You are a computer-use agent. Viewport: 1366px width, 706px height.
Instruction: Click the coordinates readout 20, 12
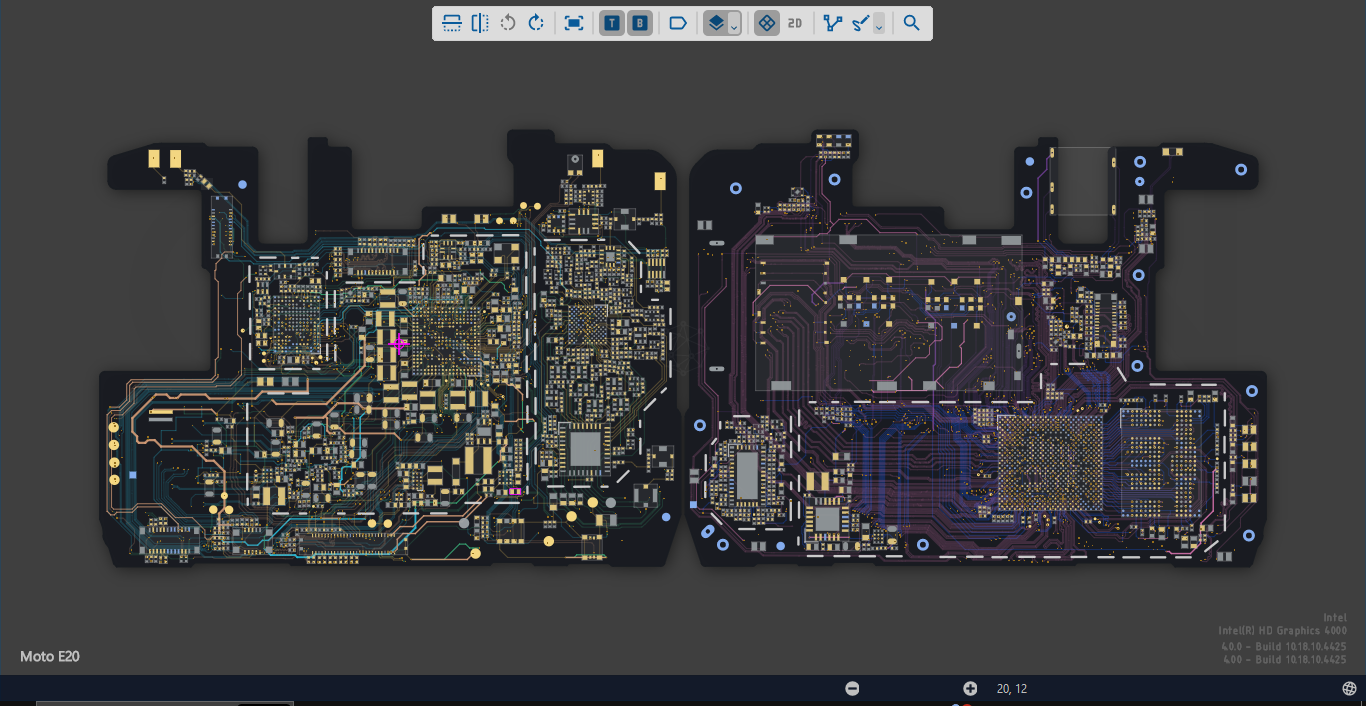coord(1012,689)
